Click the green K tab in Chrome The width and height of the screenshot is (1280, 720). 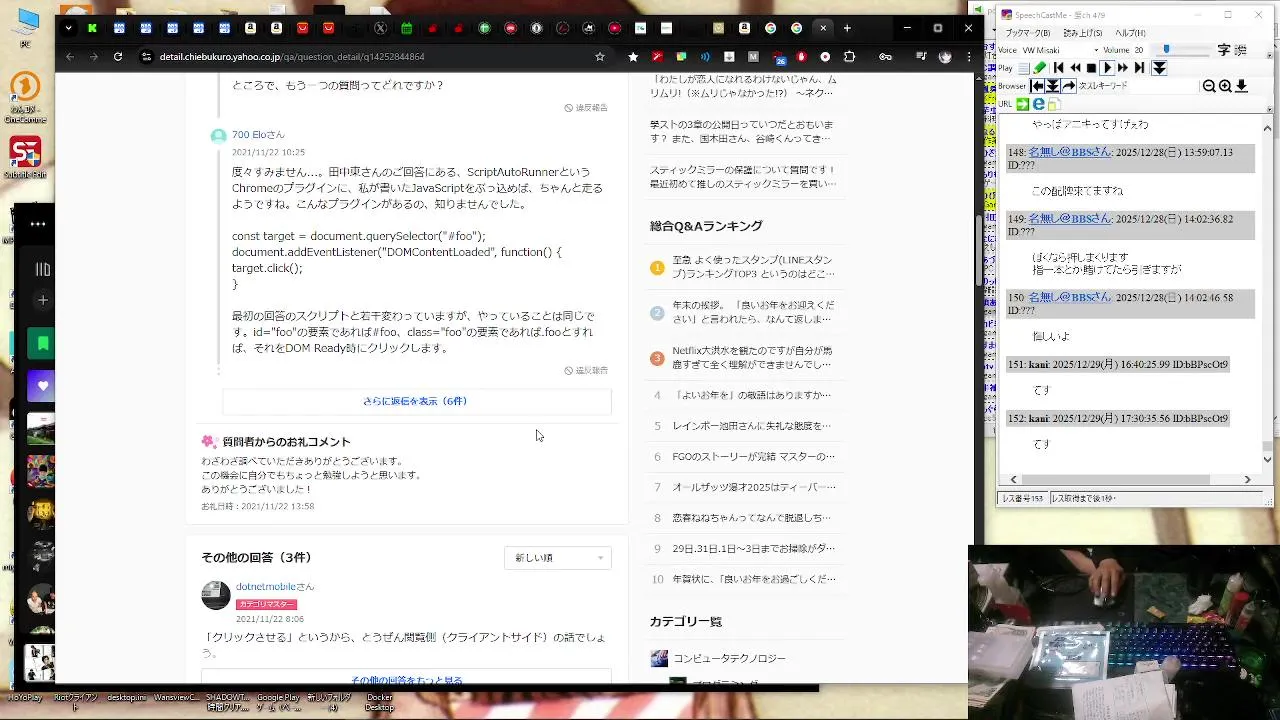coord(92,28)
